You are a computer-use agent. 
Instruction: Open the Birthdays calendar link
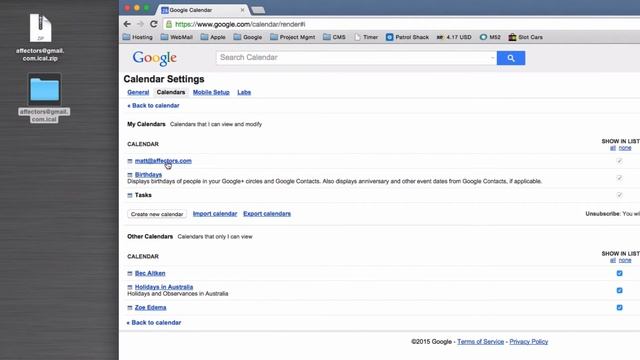(148, 175)
